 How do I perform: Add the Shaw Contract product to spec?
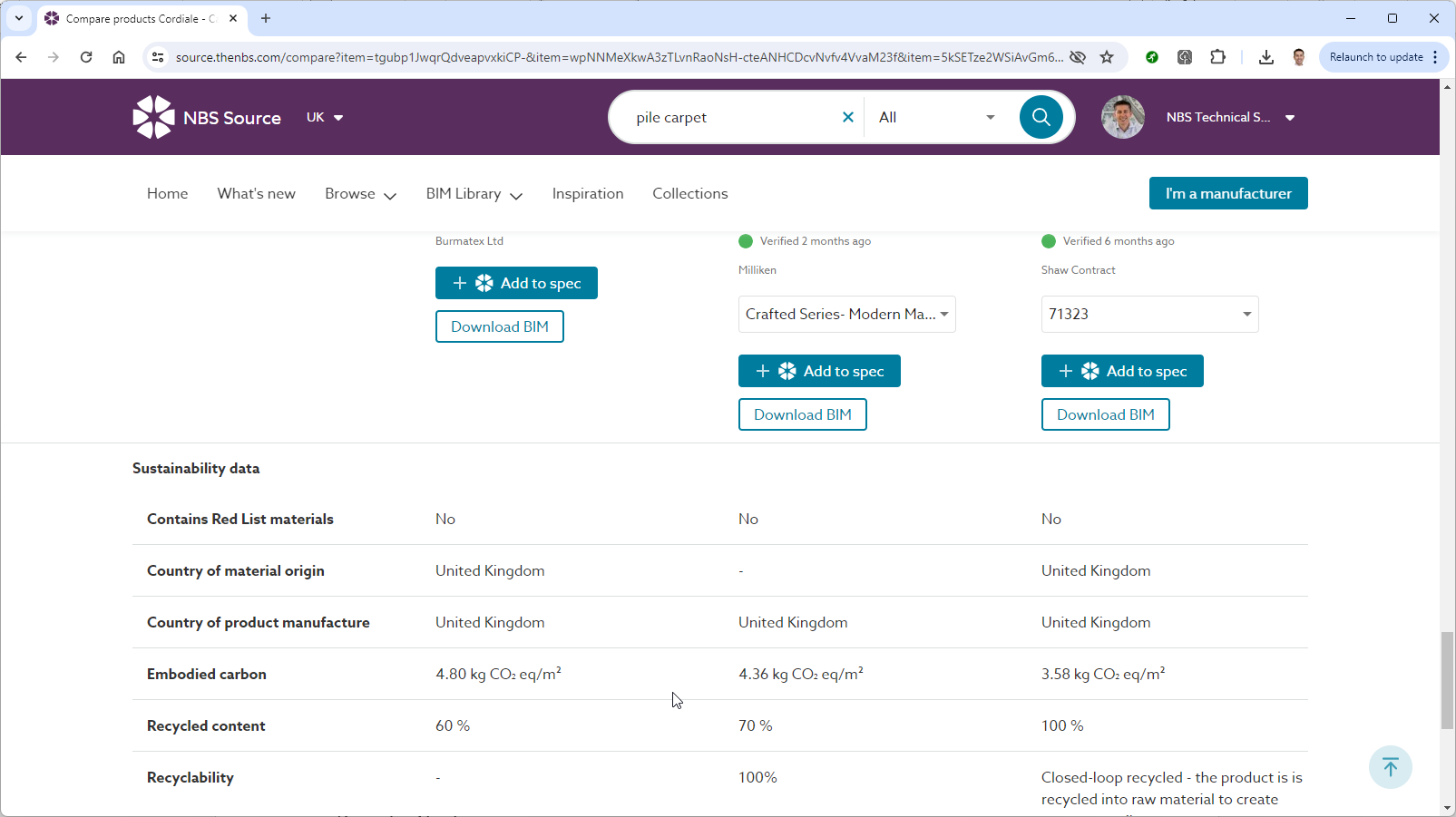click(1122, 371)
